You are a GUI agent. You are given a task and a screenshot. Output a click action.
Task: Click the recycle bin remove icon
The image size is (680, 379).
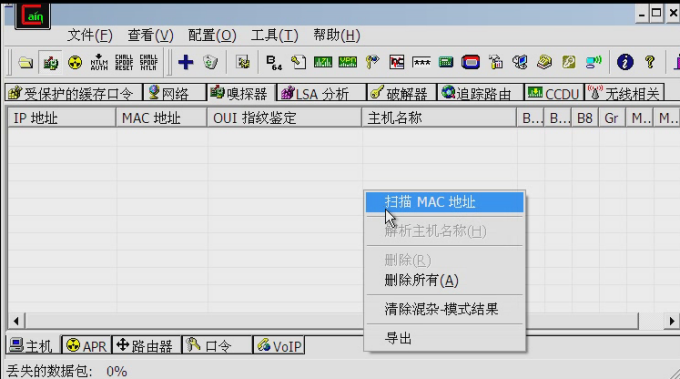(x=210, y=62)
